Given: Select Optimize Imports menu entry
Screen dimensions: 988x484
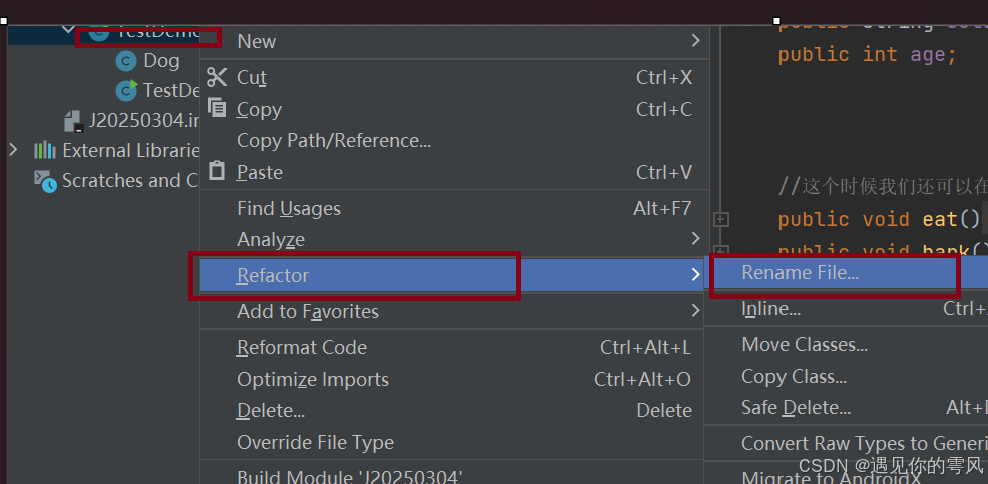Looking at the screenshot, I should [313, 379].
